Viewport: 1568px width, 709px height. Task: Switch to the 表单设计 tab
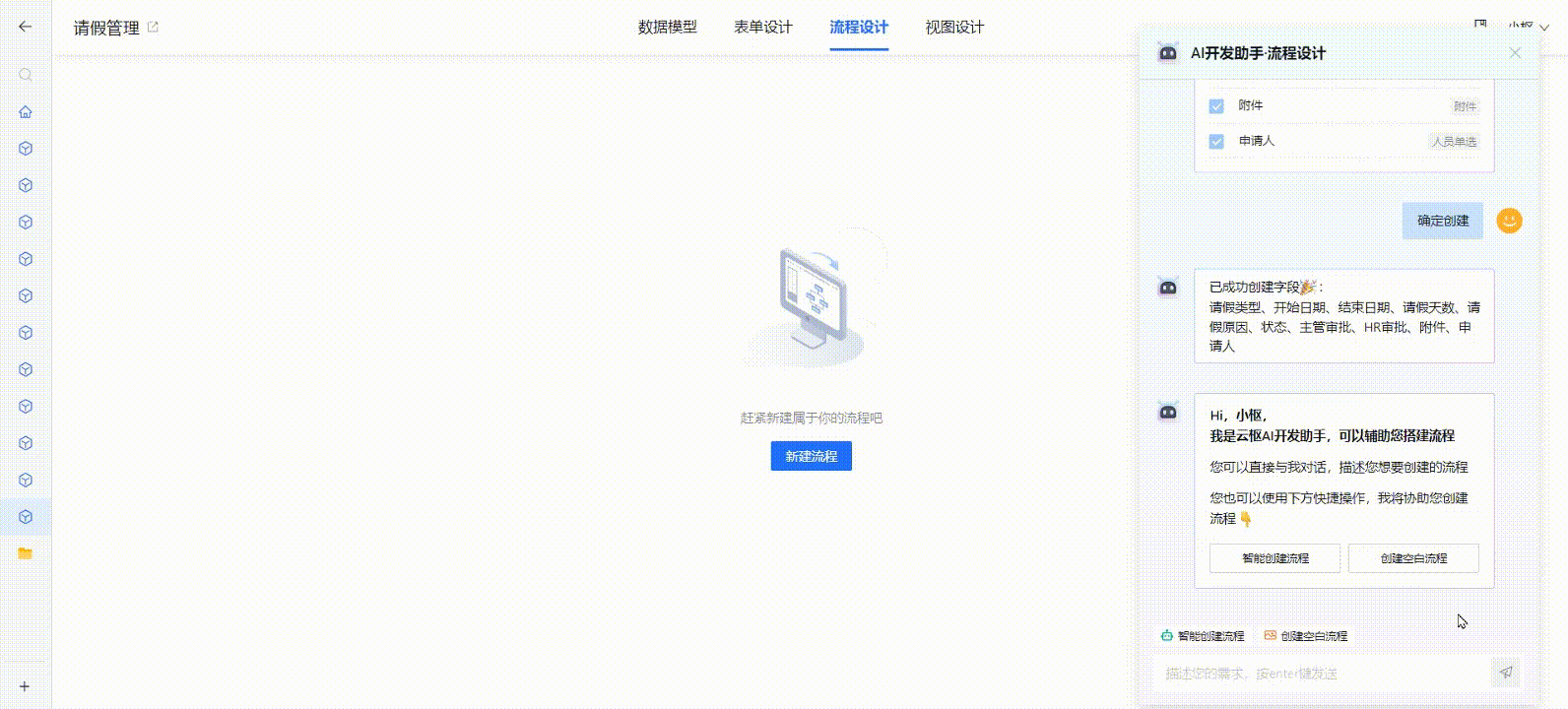coord(762,28)
